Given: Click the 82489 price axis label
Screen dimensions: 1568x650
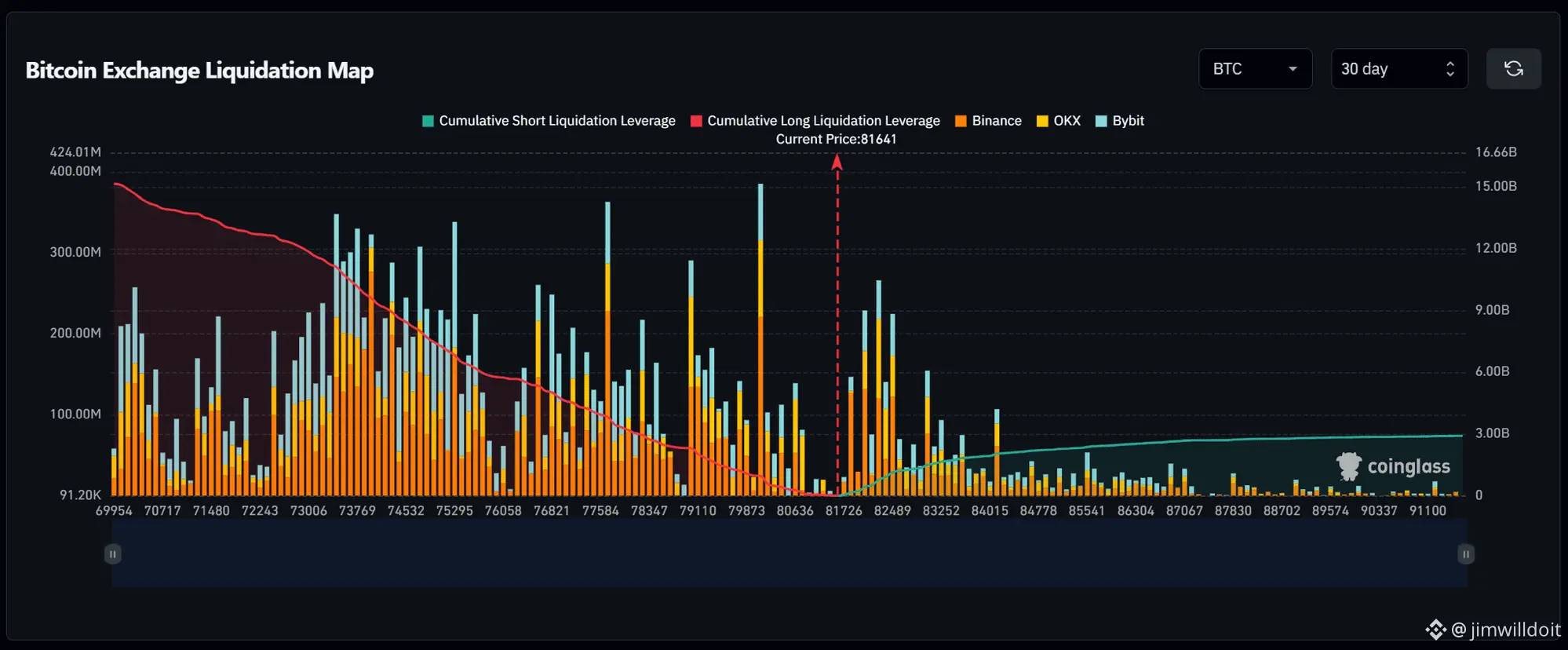Looking at the screenshot, I should (x=892, y=511).
